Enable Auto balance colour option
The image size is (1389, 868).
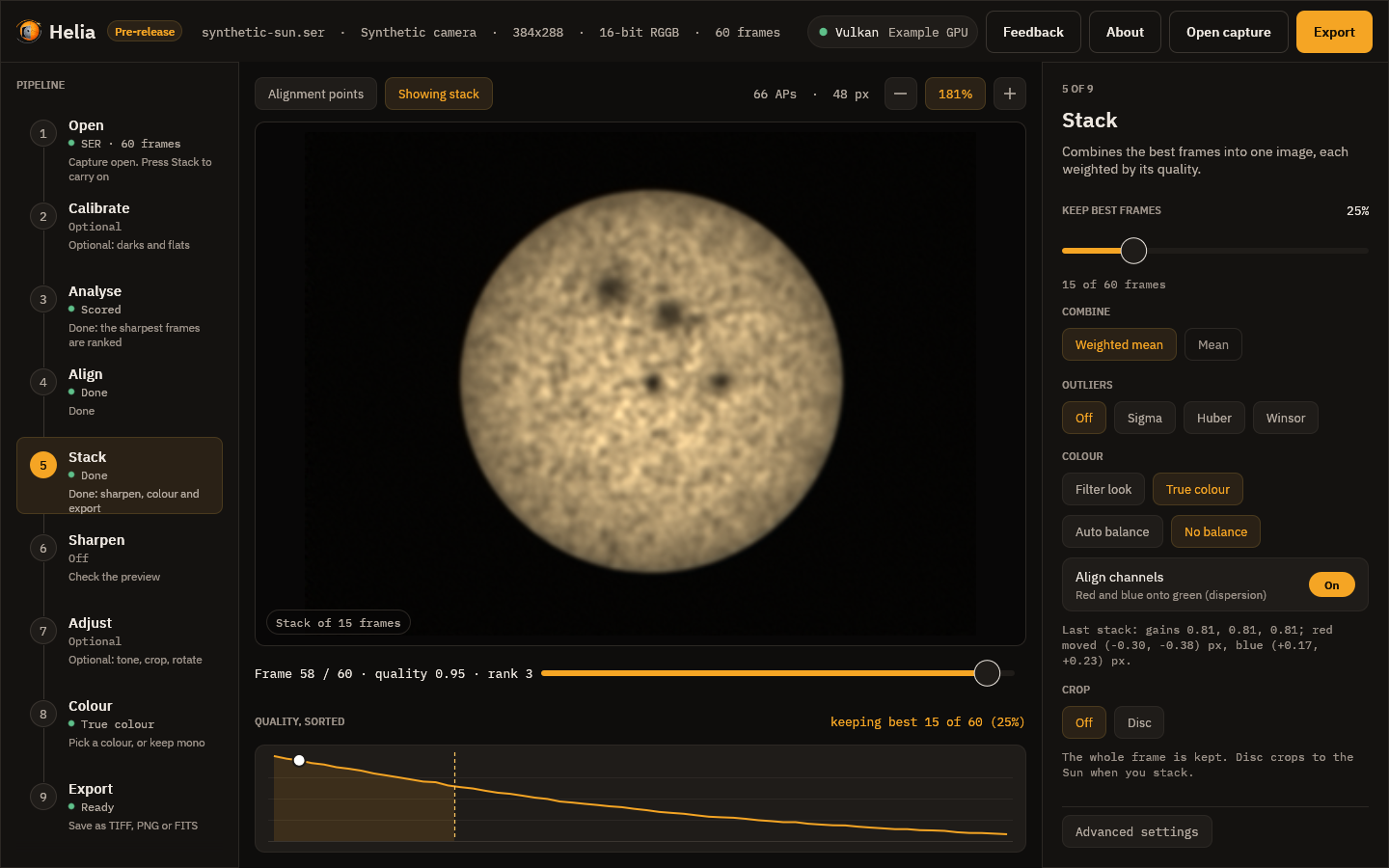click(x=1112, y=531)
